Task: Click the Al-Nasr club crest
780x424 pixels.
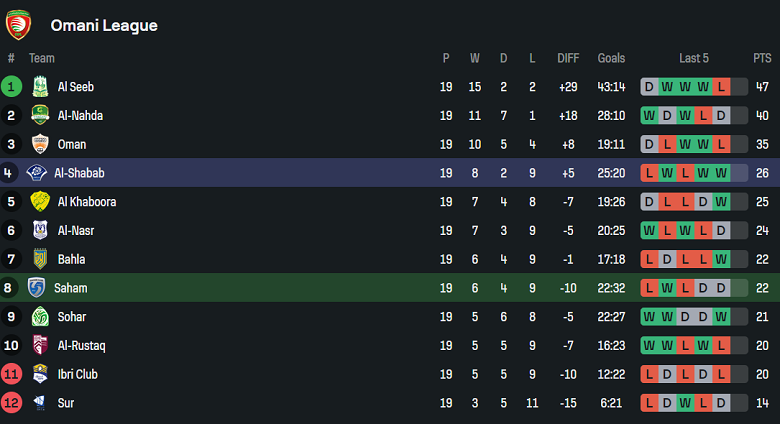Action: pyautogui.click(x=40, y=231)
